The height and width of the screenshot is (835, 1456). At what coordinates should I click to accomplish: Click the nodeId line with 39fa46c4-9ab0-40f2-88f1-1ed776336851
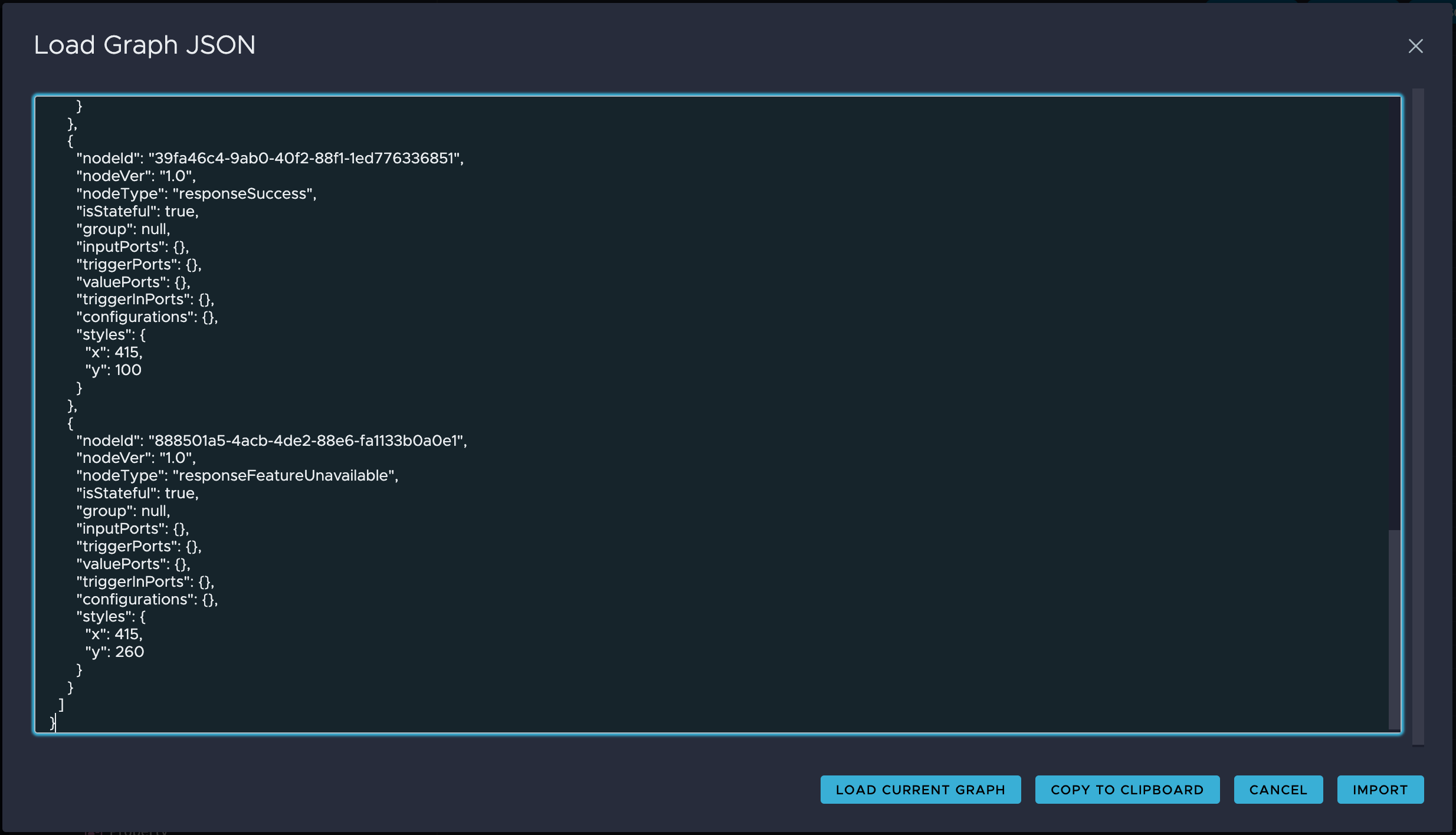coord(270,158)
